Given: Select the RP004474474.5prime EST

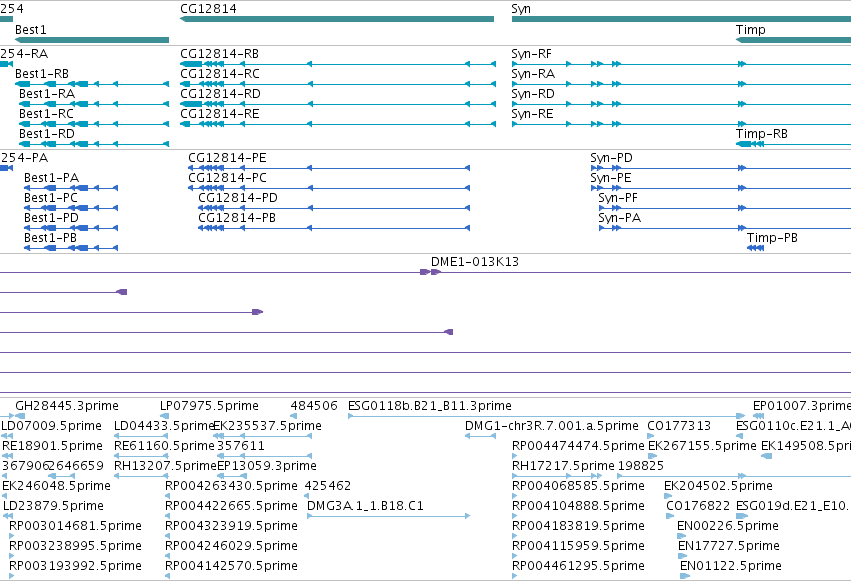Looking at the screenshot, I should pyautogui.click(x=515, y=456).
